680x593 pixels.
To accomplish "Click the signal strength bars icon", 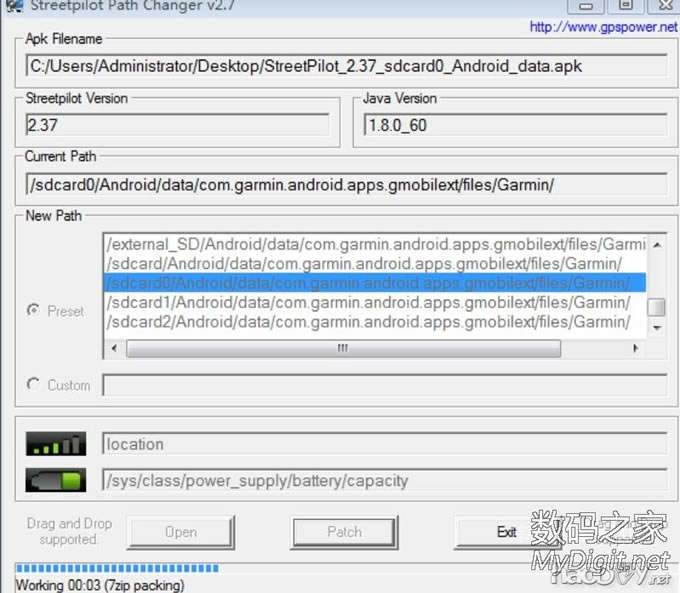I will [58, 444].
